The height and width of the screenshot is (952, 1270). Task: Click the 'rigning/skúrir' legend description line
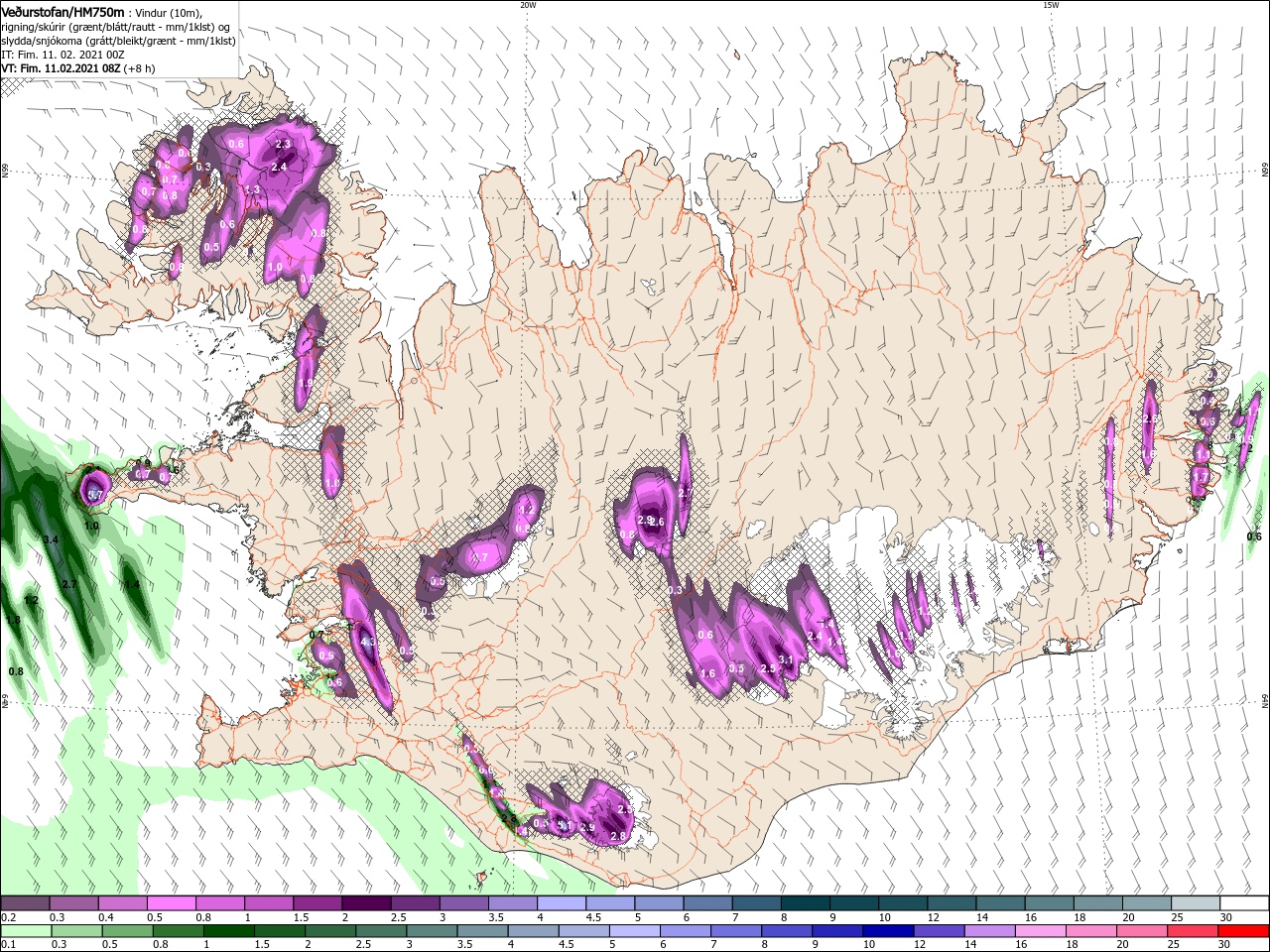(x=117, y=27)
